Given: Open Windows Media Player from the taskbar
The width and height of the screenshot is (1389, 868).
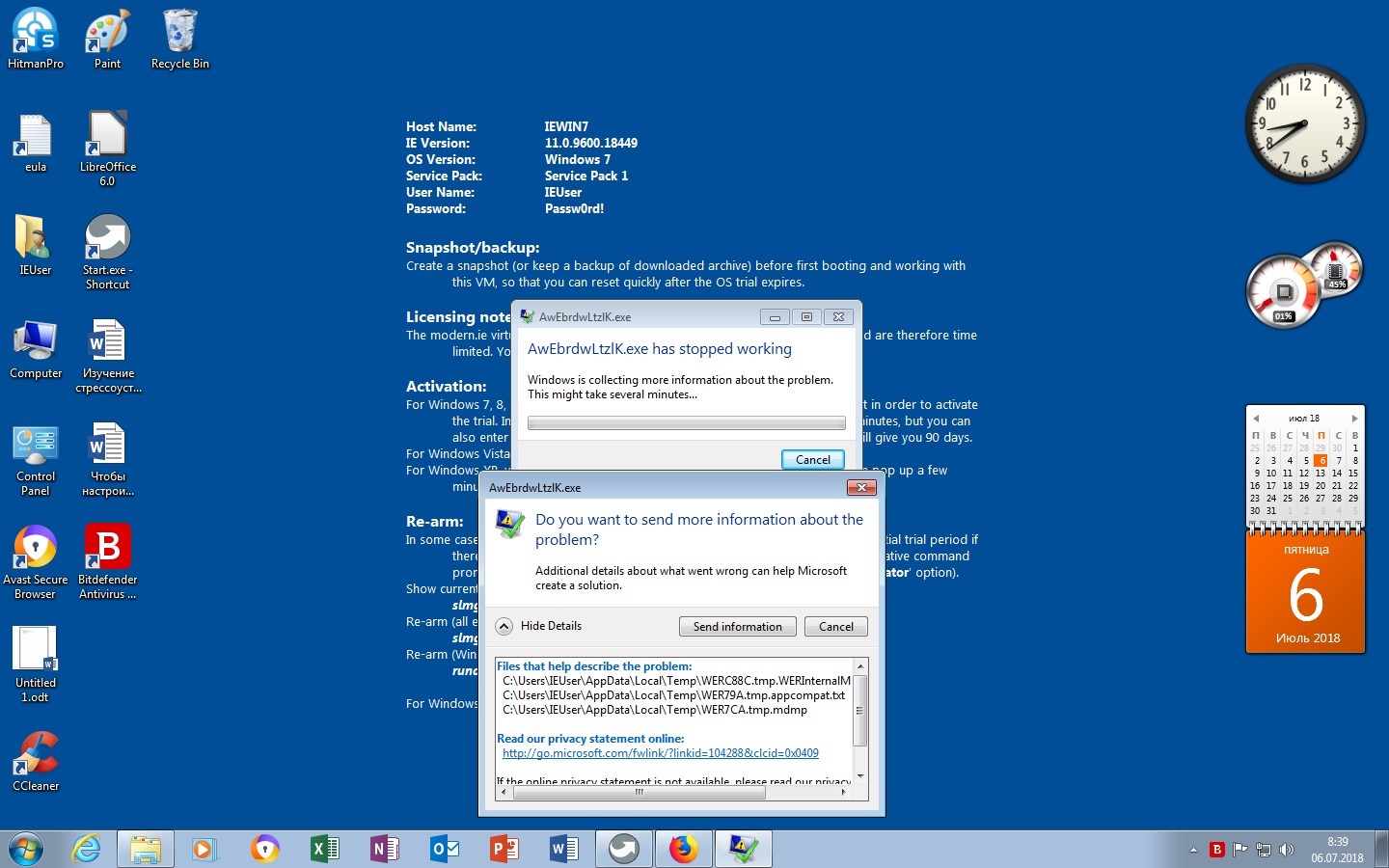Looking at the screenshot, I should coord(204,849).
